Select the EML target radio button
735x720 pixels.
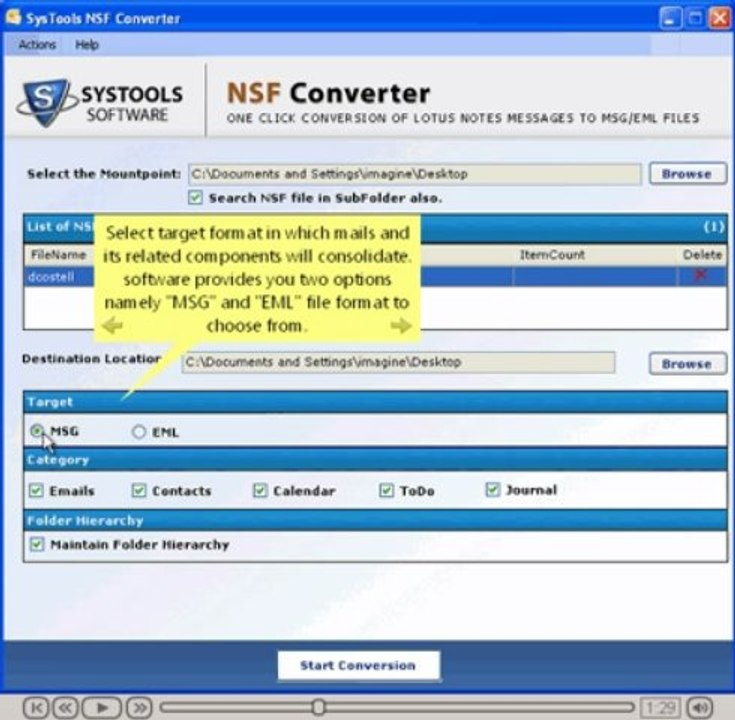click(x=139, y=432)
